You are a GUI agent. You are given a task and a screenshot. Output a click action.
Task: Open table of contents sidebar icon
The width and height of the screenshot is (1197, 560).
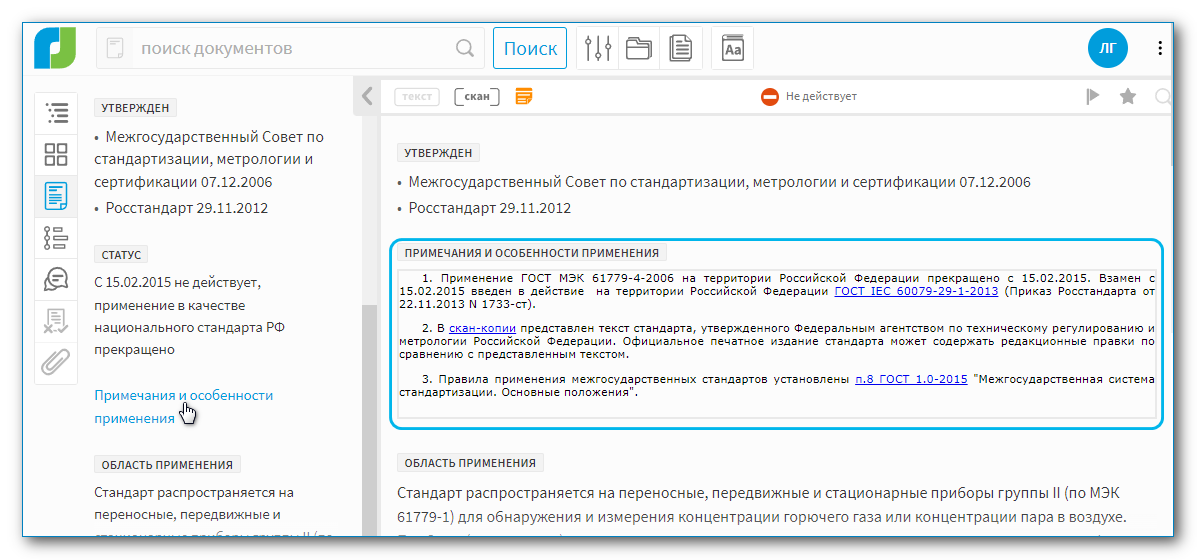(56, 113)
